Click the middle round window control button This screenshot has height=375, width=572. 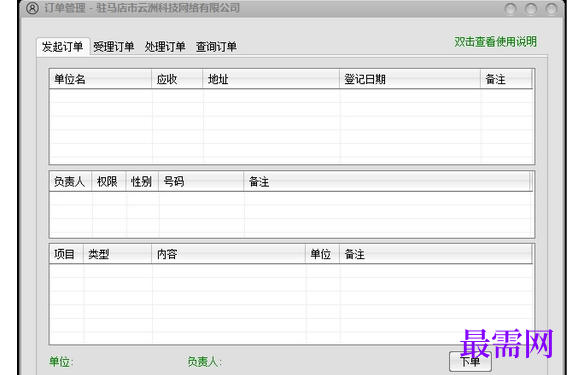(531, 9)
